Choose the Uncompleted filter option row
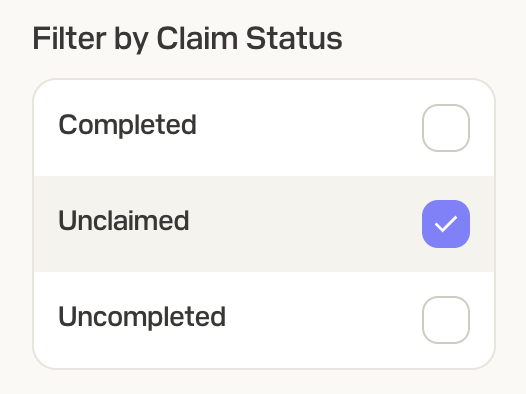The height and width of the screenshot is (394, 526). click(x=264, y=320)
